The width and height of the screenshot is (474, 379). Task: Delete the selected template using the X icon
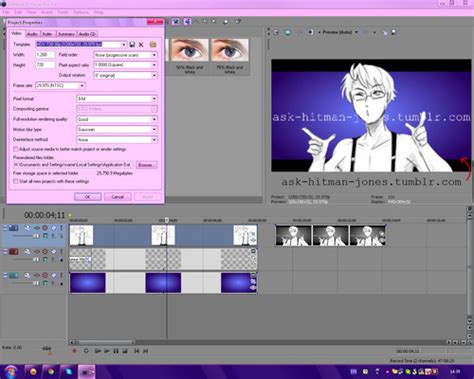click(x=141, y=44)
